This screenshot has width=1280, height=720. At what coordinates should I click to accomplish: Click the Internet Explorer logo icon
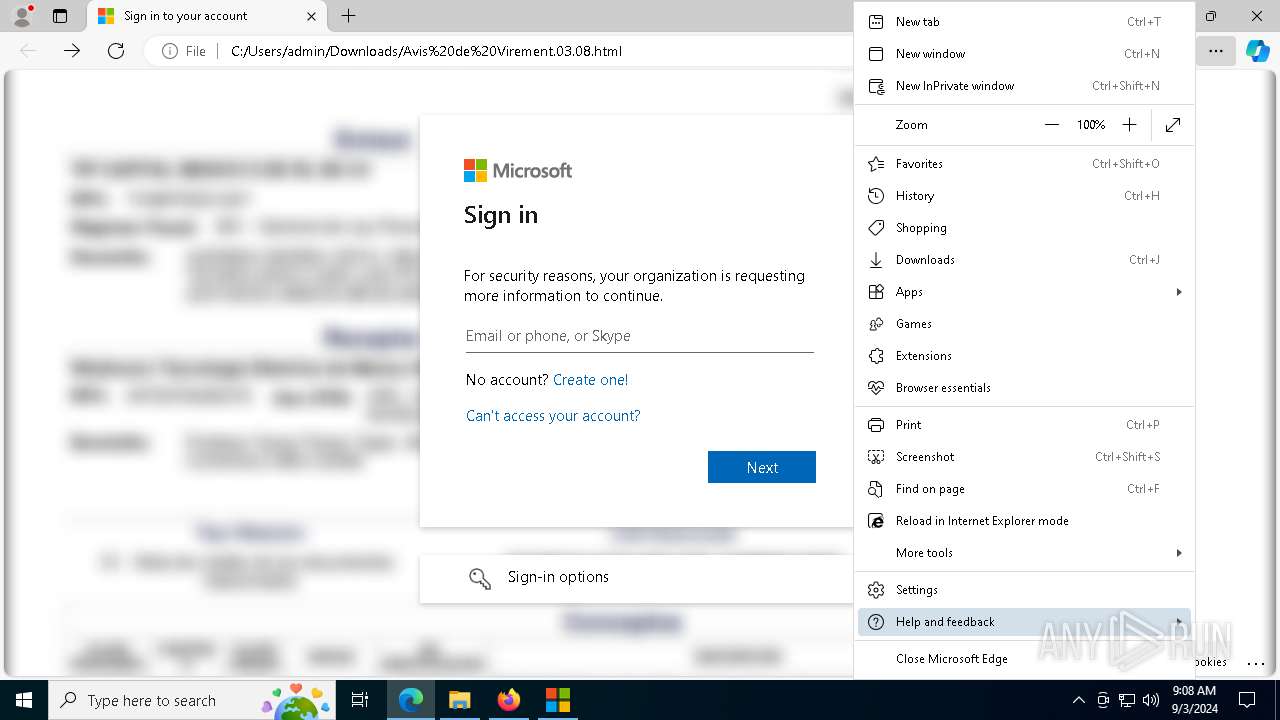coord(876,521)
